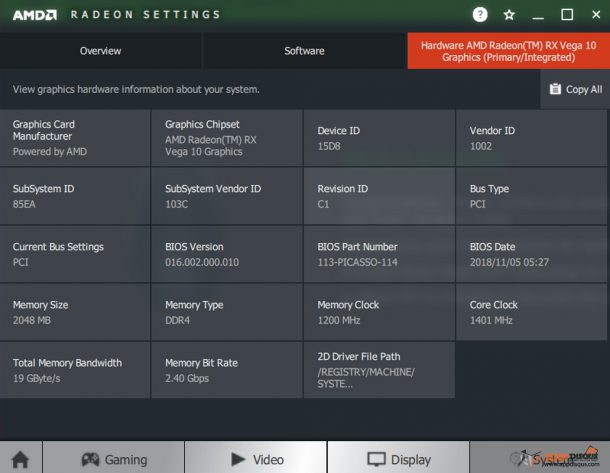
Task: Click the 2D Driver File Path tile
Action: click(x=379, y=370)
